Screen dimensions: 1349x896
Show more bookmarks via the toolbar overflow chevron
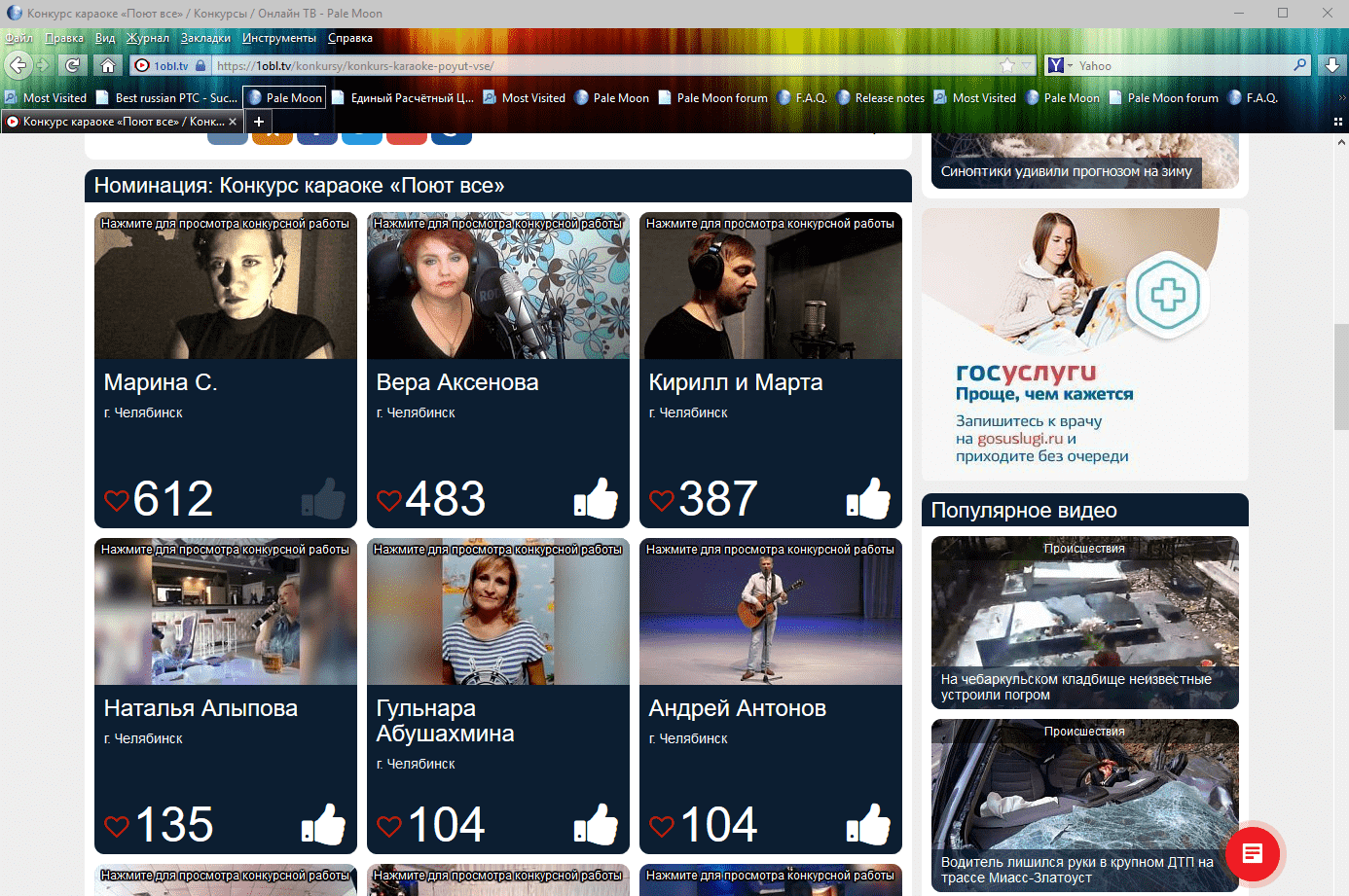pyautogui.click(x=1342, y=97)
